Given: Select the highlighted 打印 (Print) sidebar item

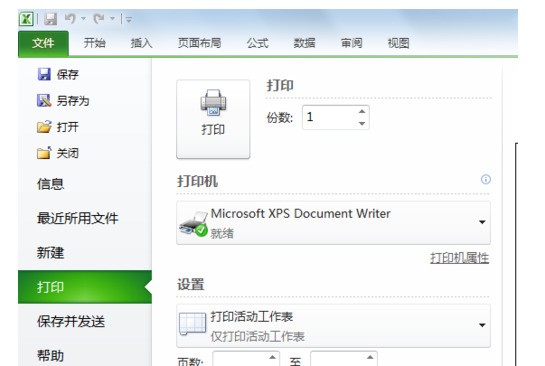Looking at the screenshot, I should 85,287.
